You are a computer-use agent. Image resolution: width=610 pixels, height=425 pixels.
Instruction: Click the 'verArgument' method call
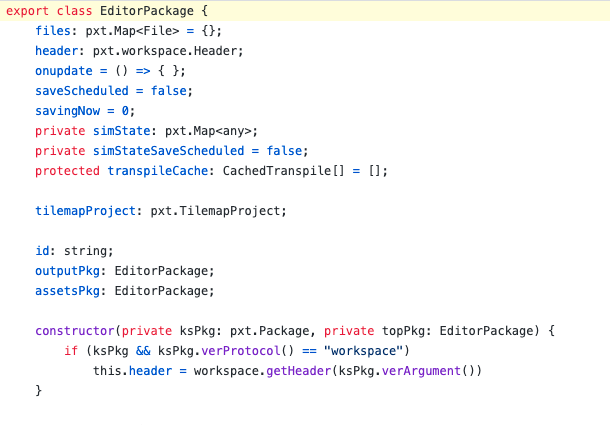coord(421,371)
